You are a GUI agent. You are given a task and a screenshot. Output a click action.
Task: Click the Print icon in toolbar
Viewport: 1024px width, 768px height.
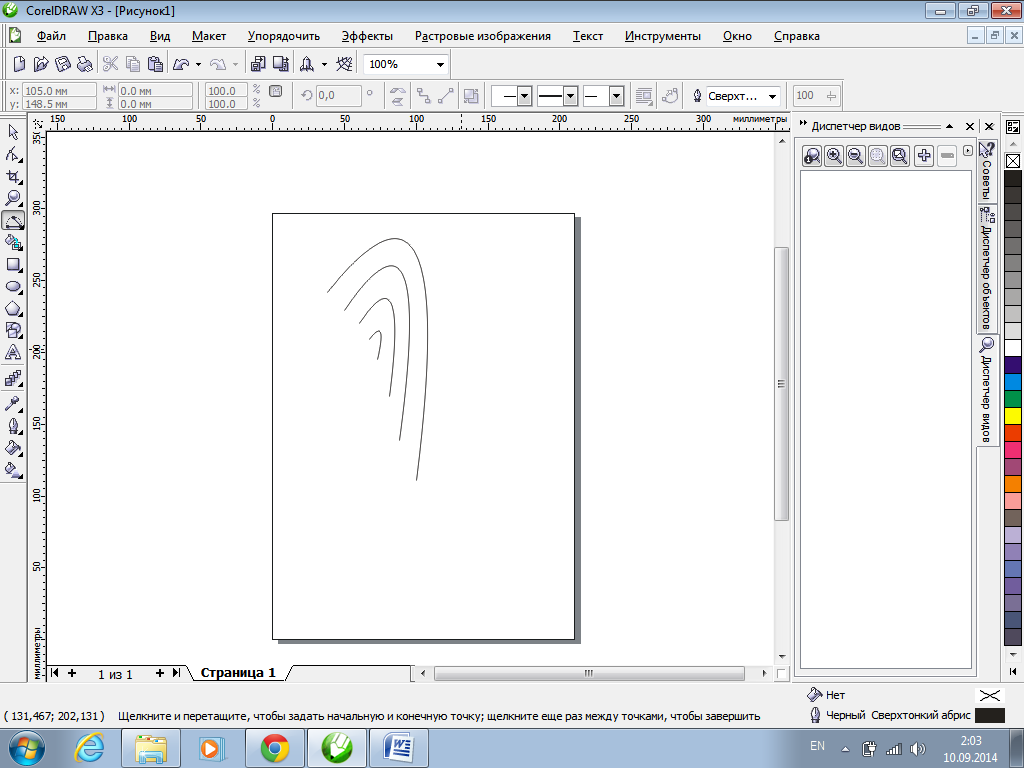coord(85,64)
